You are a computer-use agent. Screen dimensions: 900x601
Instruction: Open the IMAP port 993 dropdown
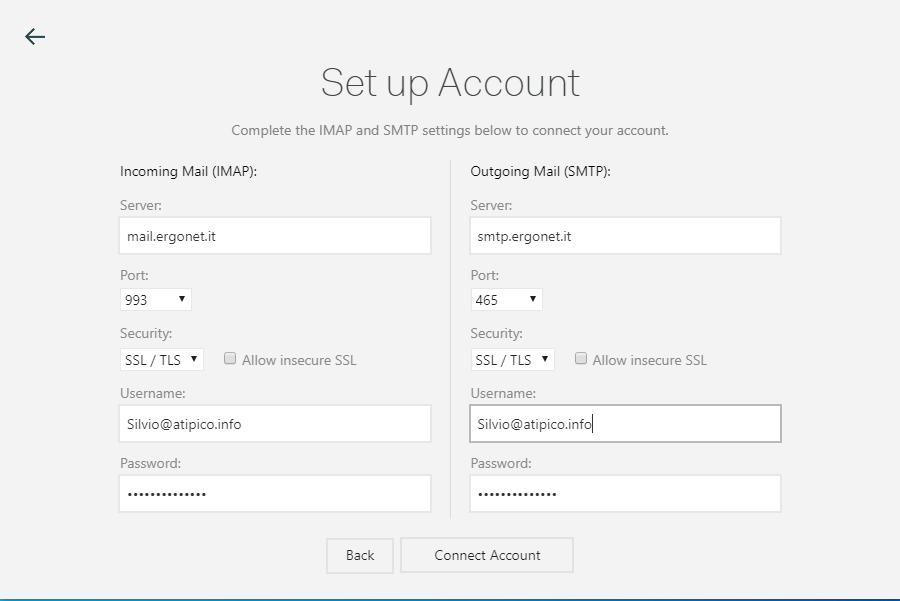click(x=156, y=300)
